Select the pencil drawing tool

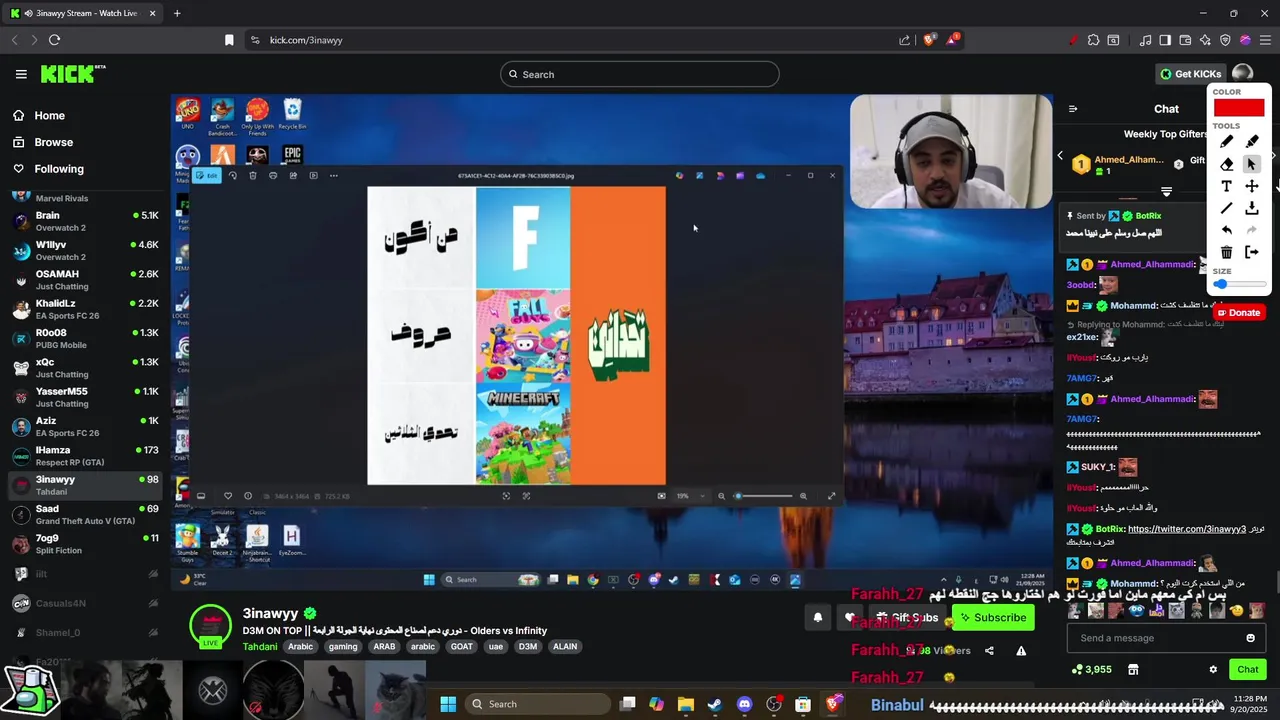coord(1226,141)
